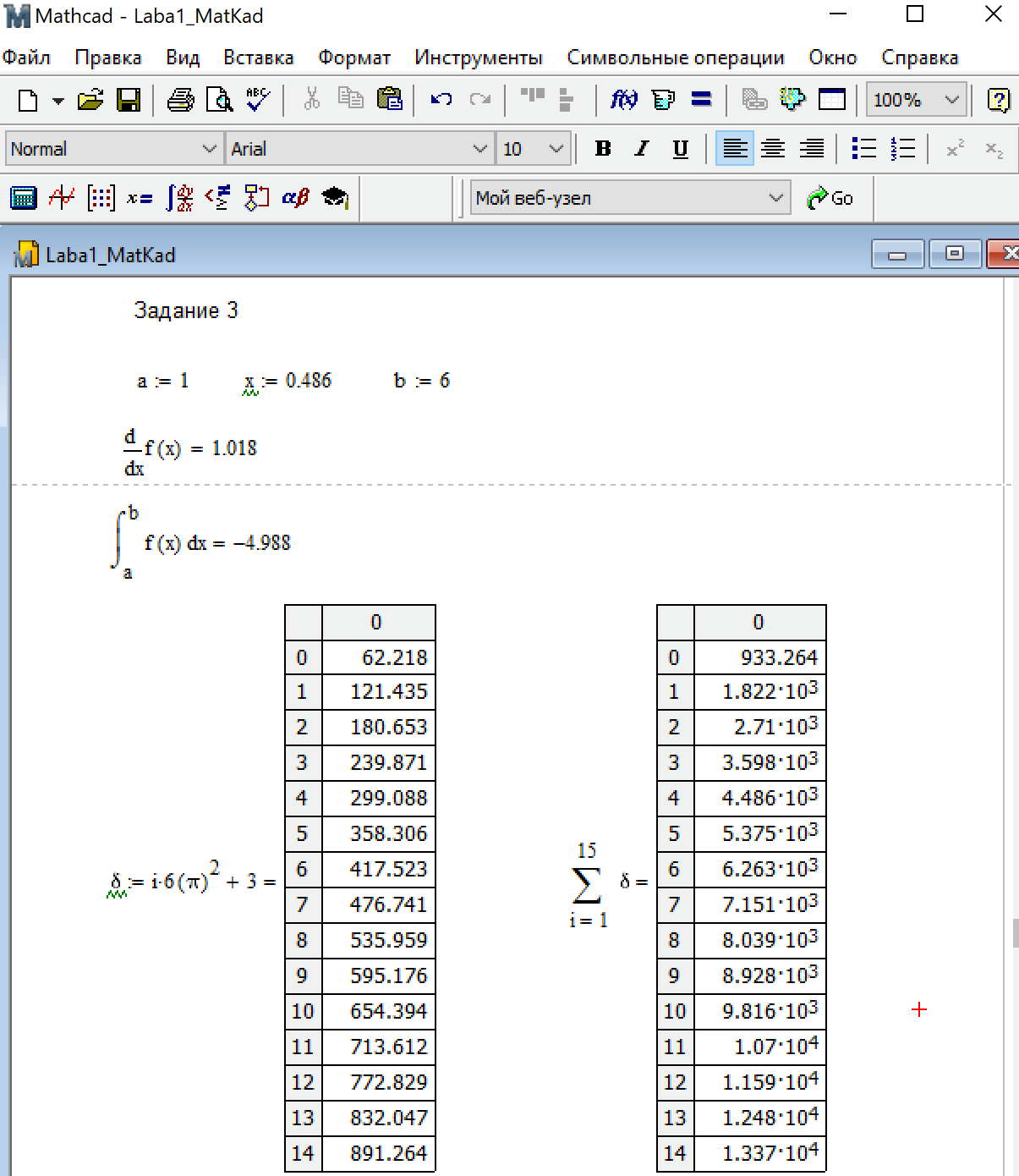This screenshot has width=1019, height=1176.
Task: Undo the last action
Action: point(441,100)
